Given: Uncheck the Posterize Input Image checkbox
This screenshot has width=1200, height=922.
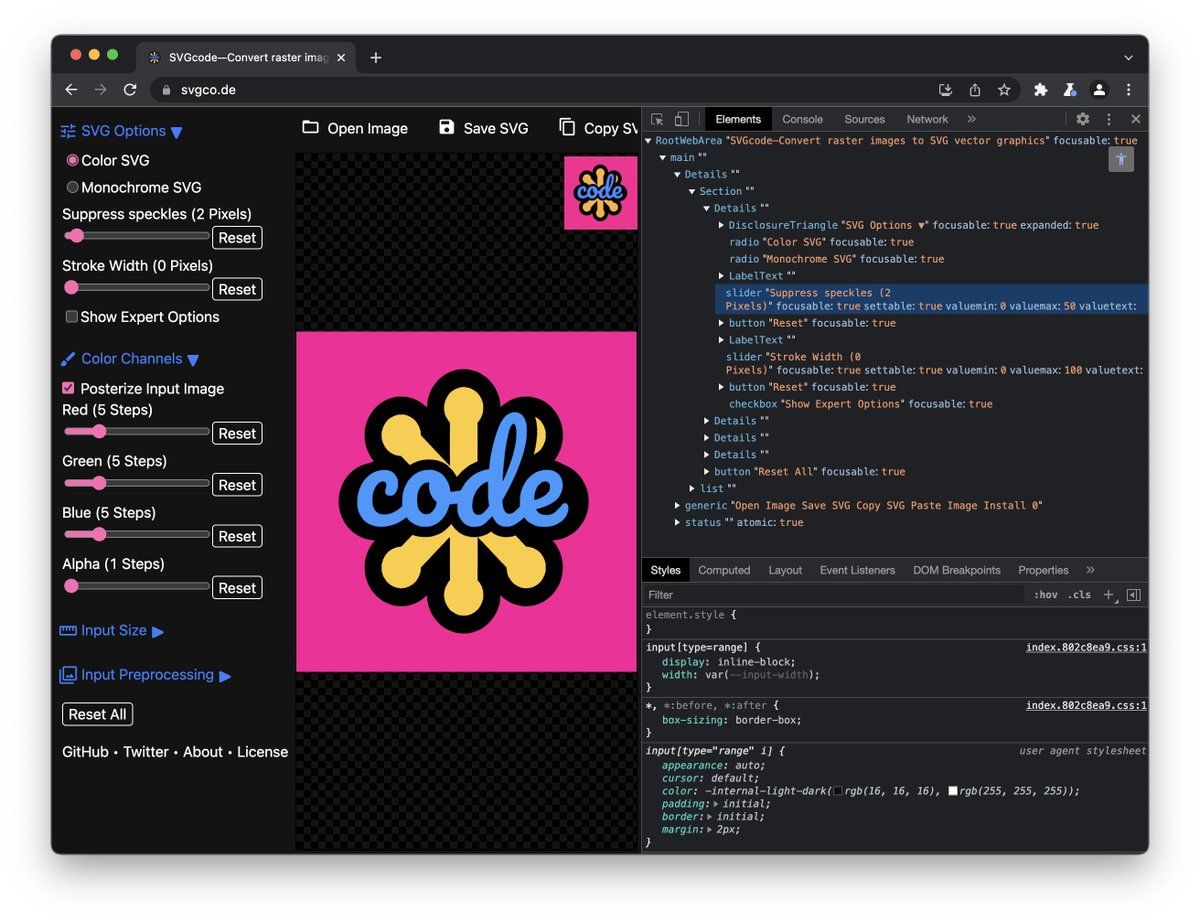Looking at the screenshot, I should (x=68, y=388).
